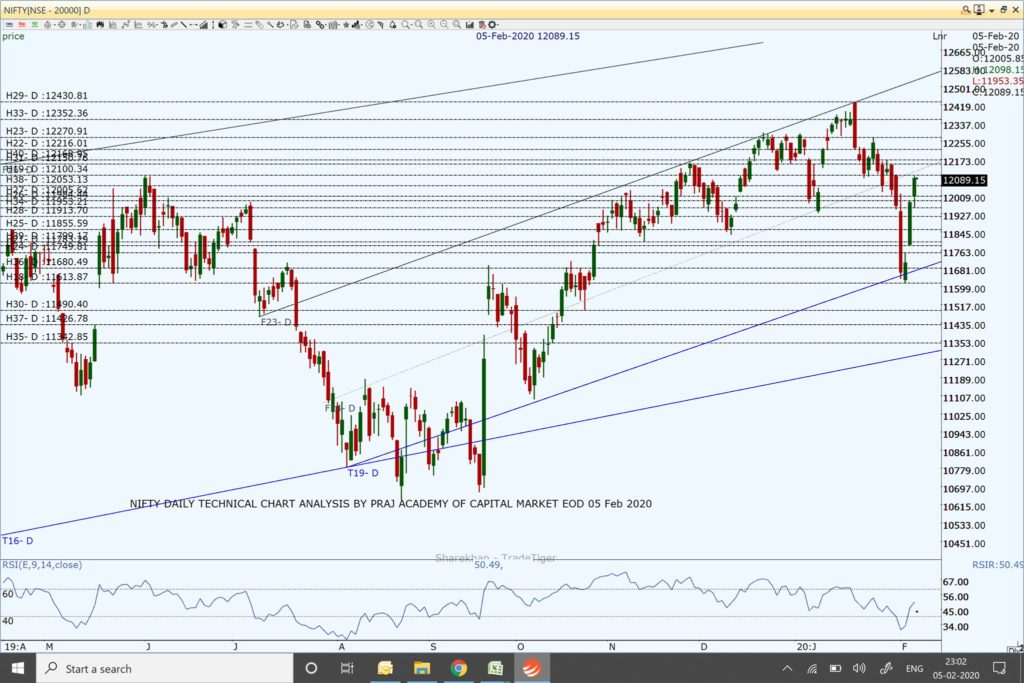Click the price label at the chart's top-left
The width and height of the screenshot is (1024, 683).
13,36
